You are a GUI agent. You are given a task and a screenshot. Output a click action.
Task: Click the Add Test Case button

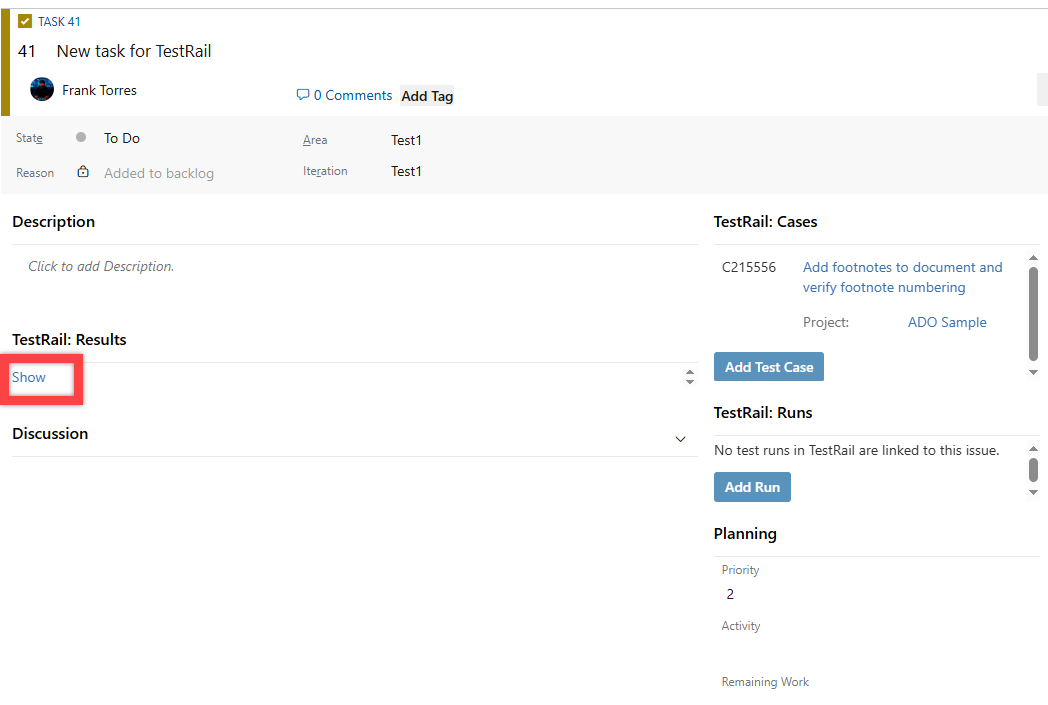[769, 367]
